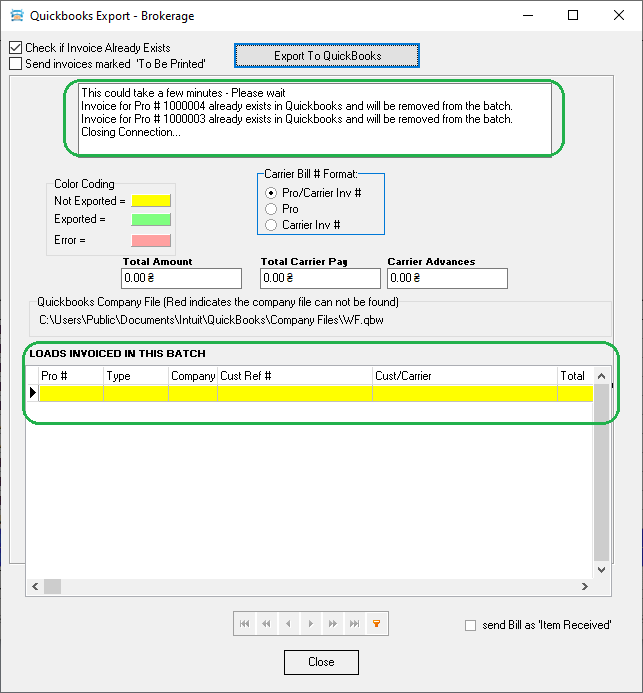Go to first record in navigator

click(x=244, y=624)
